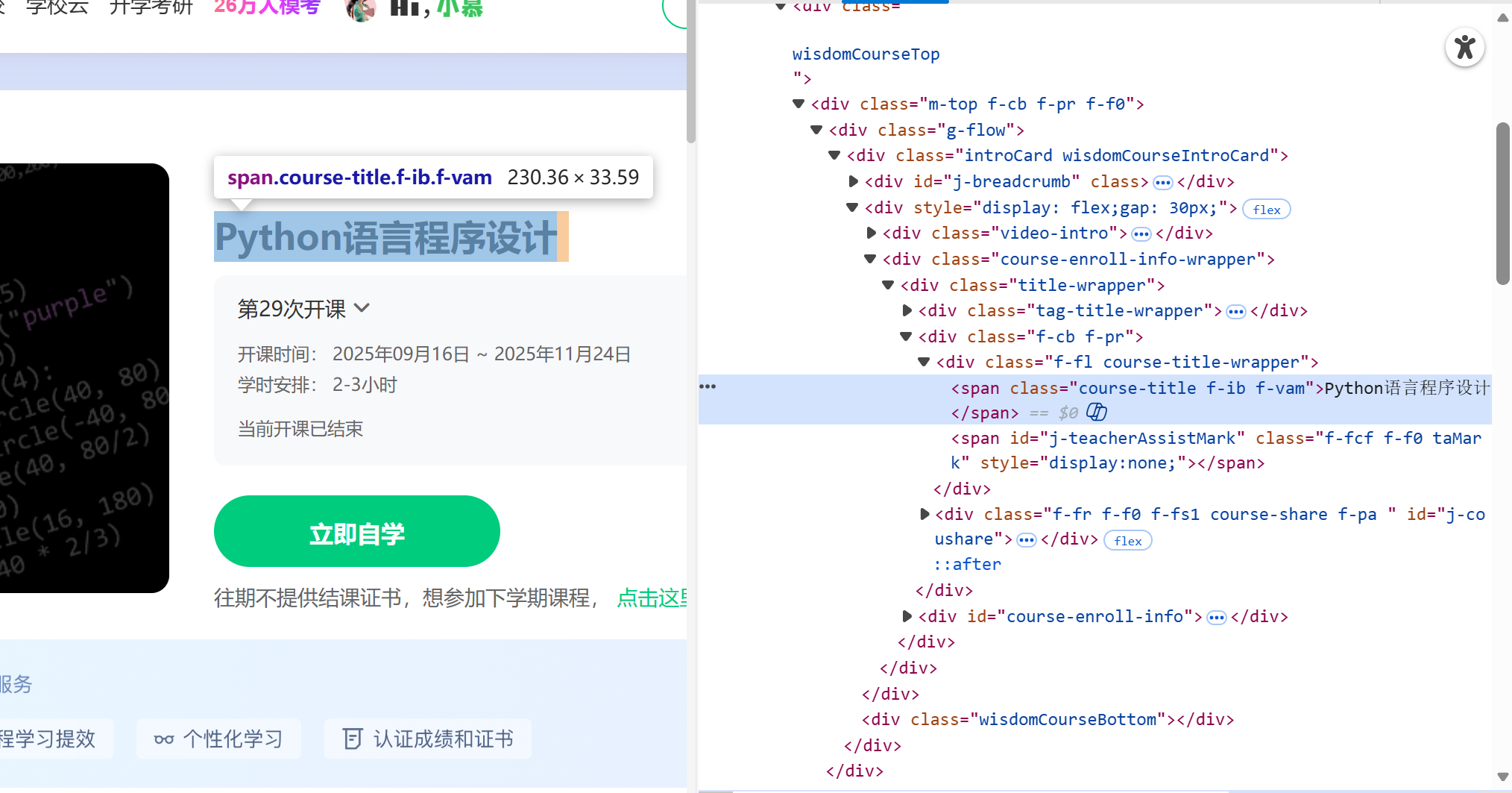Expand the course-share div node
Screen dimensions: 1512x793
coord(924,514)
